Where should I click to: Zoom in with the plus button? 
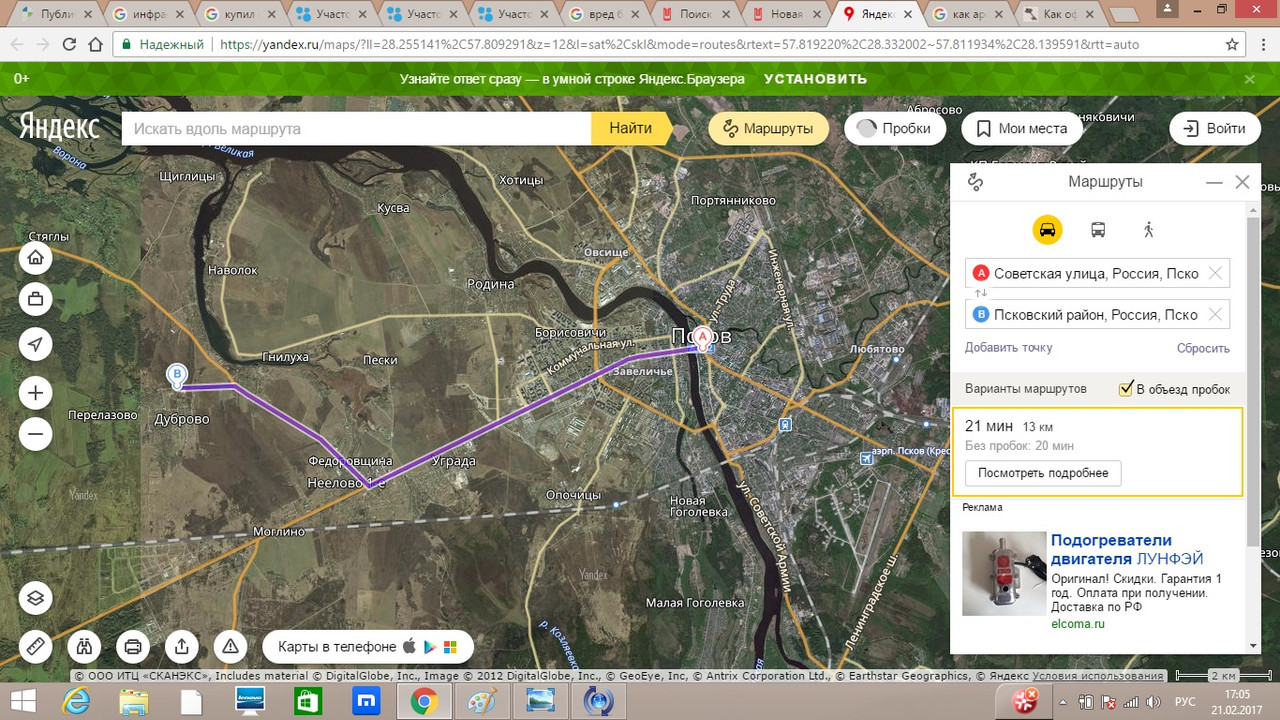[36, 393]
